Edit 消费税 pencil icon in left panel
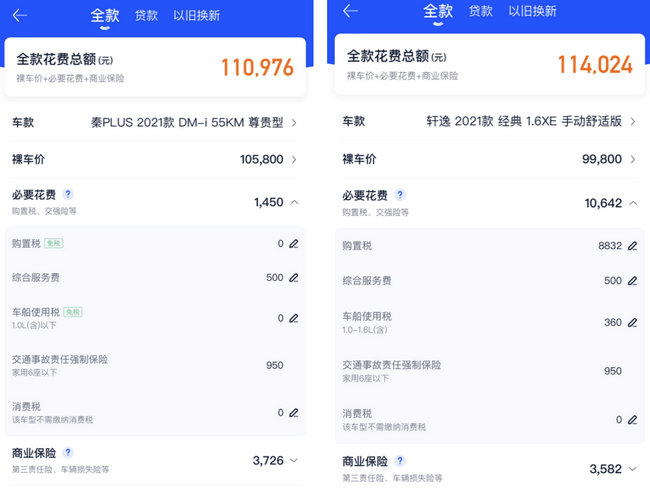This screenshot has width=650, height=491. click(293, 413)
